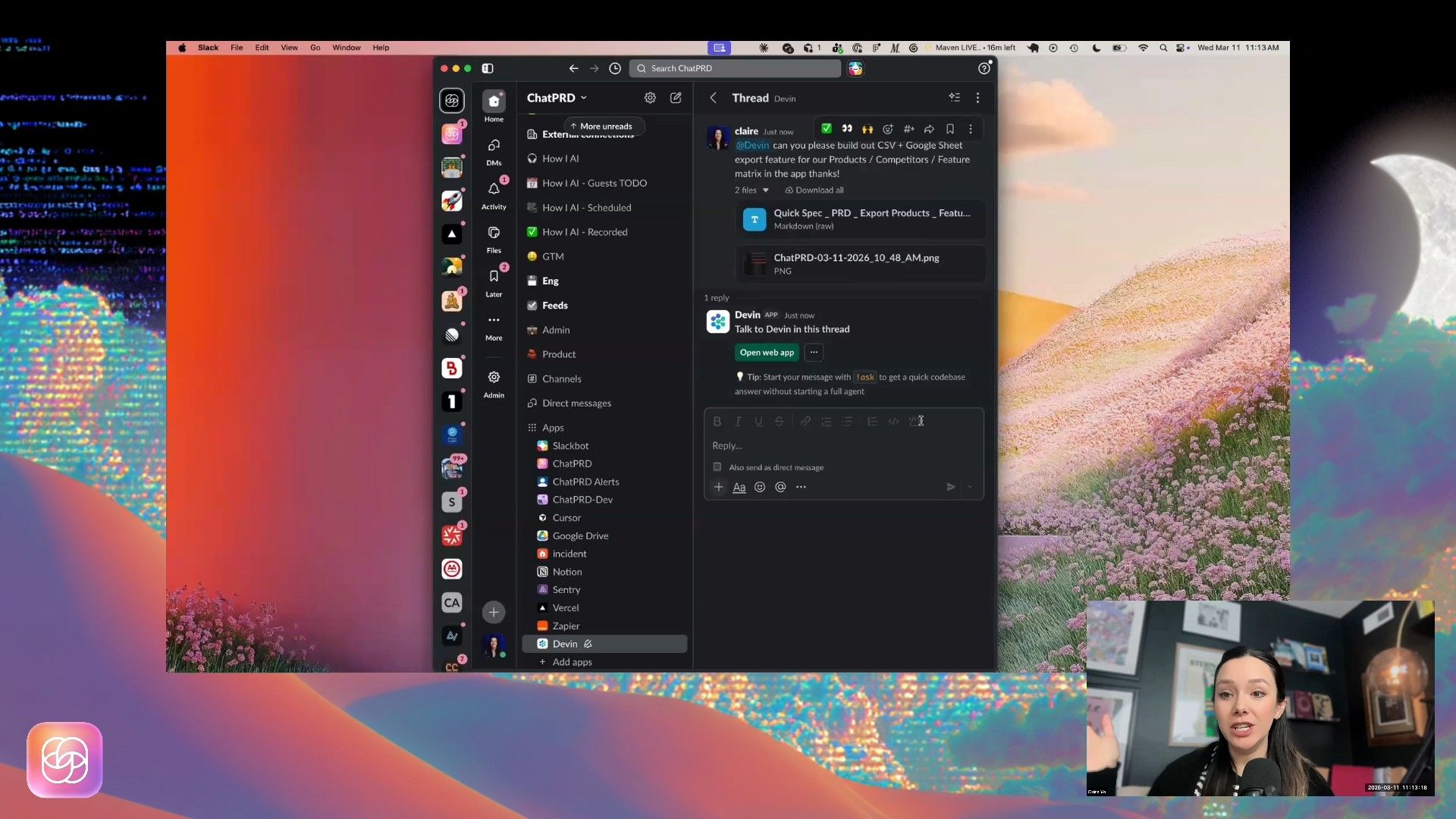The width and height of the screenshot is (1456, 819).
Task: Toggle the green checkmark reaction
Action: (x=827, y=129)
